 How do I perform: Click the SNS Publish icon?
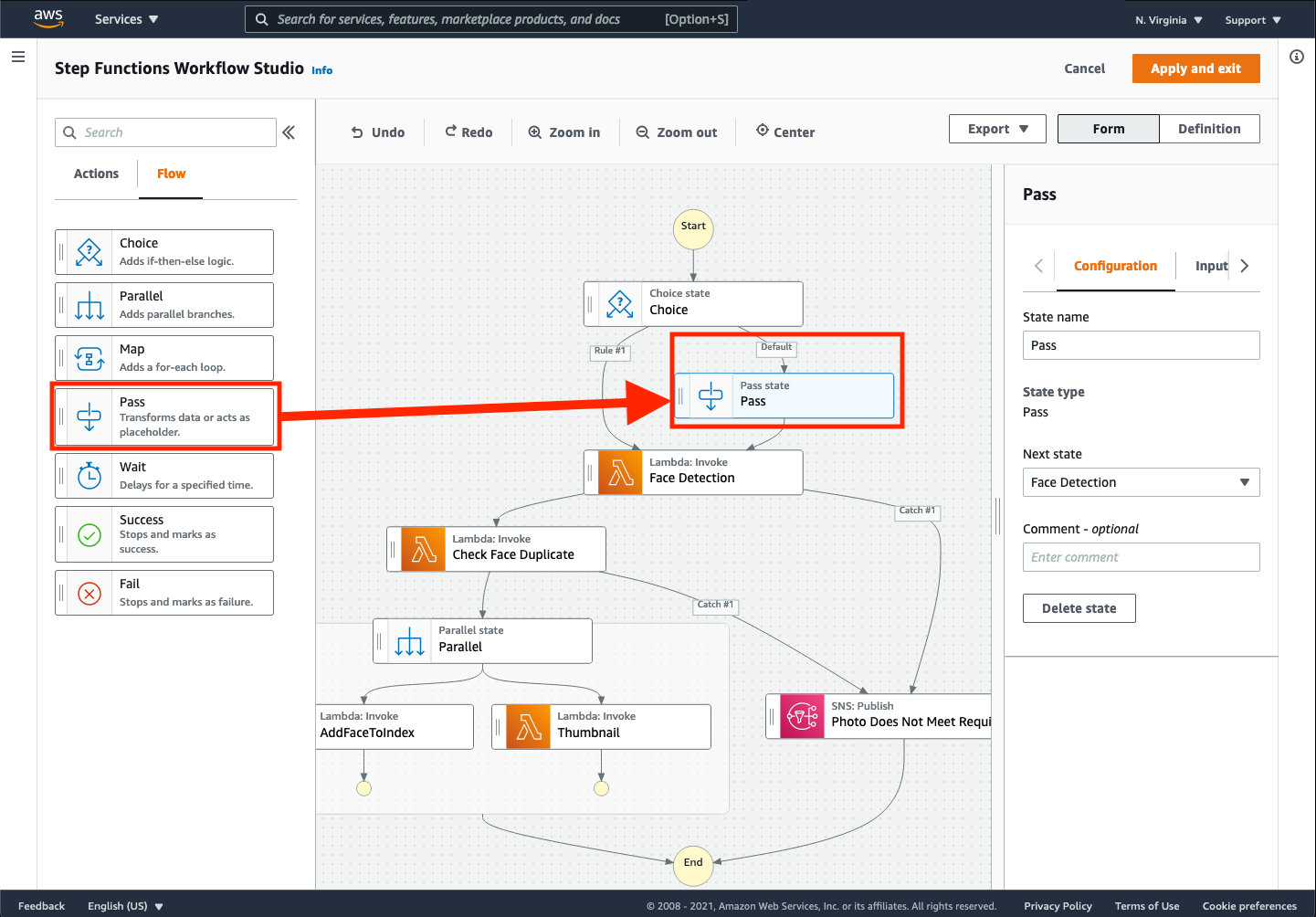[803, 717]
